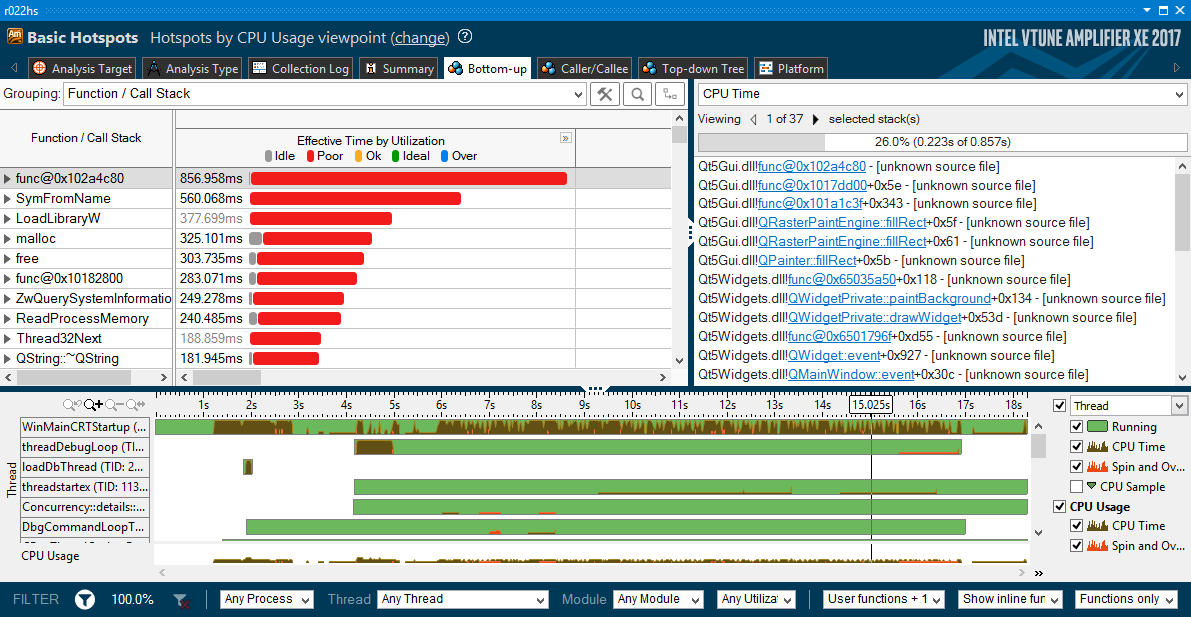Image resolution: width=1191 pixels, height=617 pixels.
Task: Click the reset zoom timeline icon
Action: [135, 405]
